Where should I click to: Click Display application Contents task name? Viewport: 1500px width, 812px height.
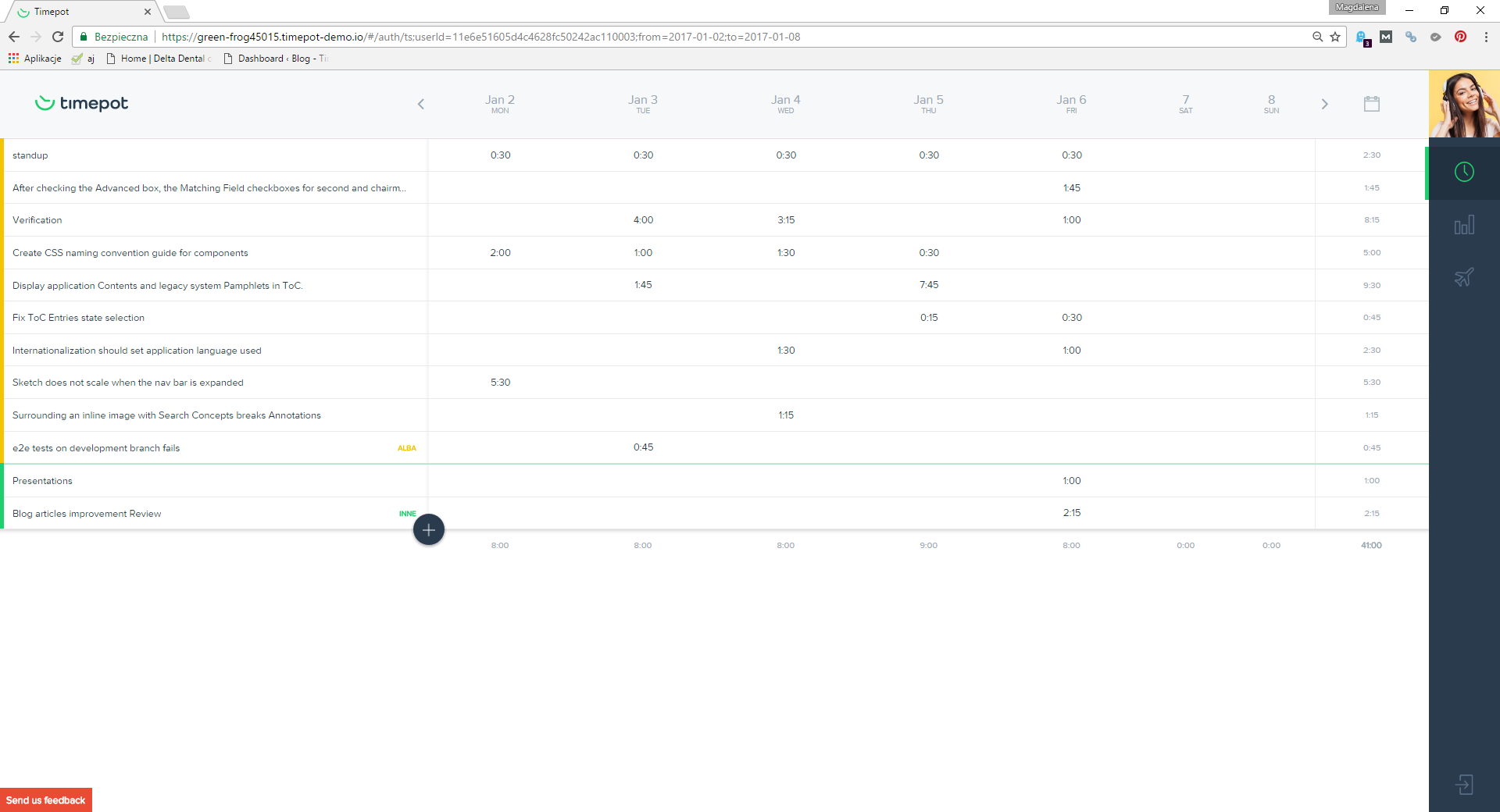pyautogui.click(x=158, y=286)
